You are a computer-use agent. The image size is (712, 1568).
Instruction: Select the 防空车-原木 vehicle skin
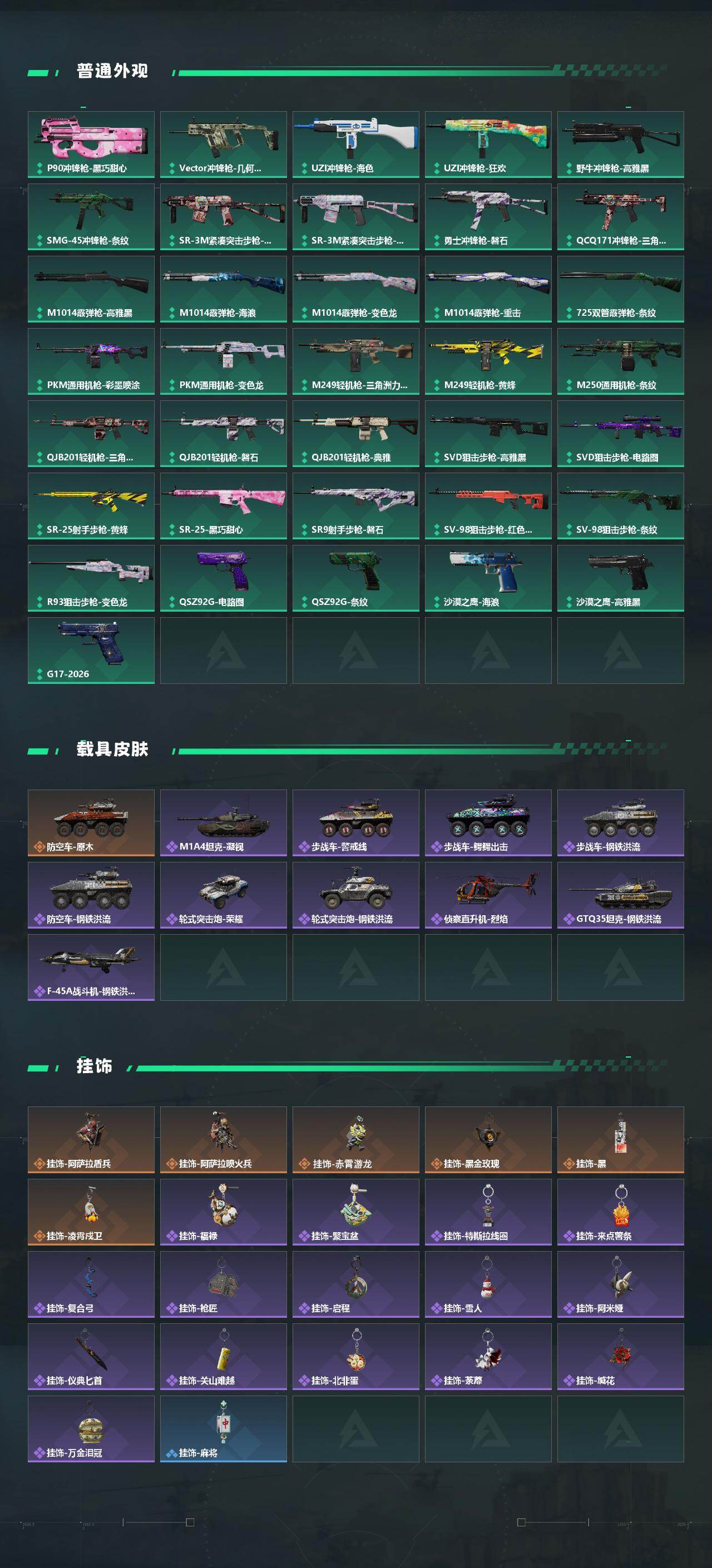pos(91,823)
